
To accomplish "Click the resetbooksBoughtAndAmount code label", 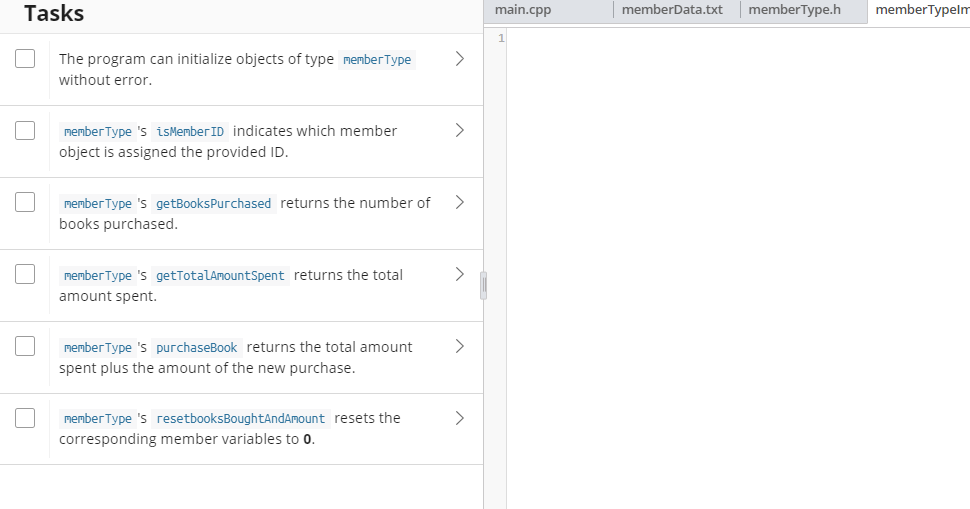I will [x=241, y=419].
